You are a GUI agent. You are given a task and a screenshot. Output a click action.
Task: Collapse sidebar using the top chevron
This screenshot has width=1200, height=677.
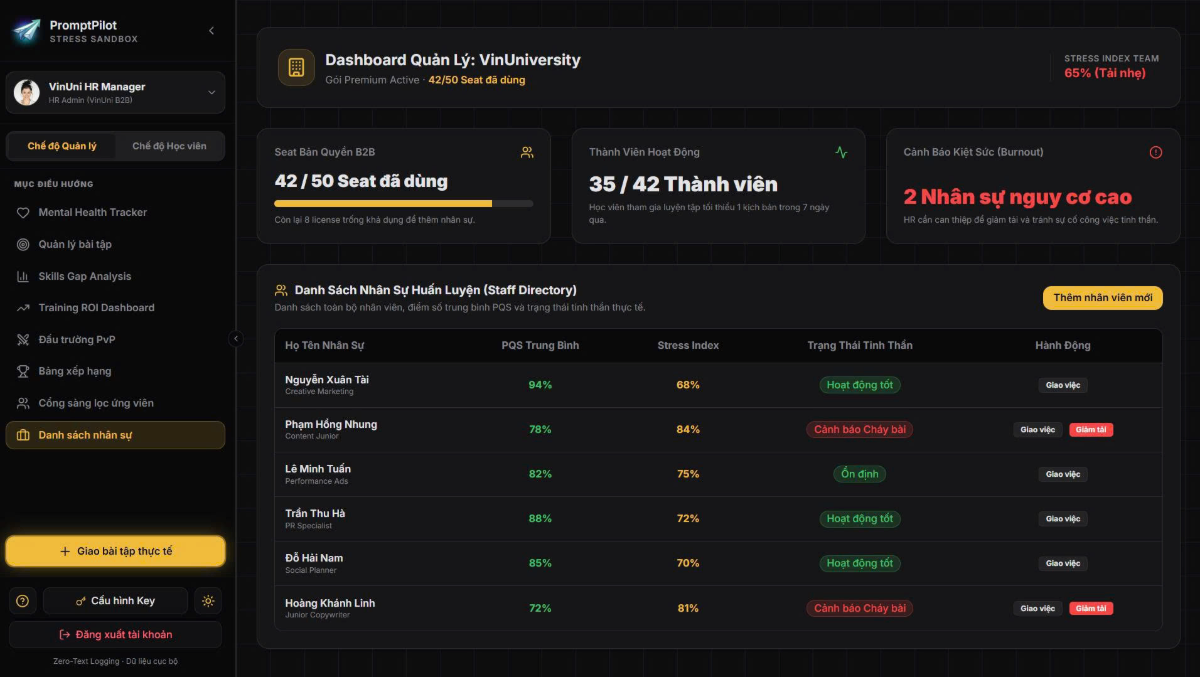click(x=211, y=31)
